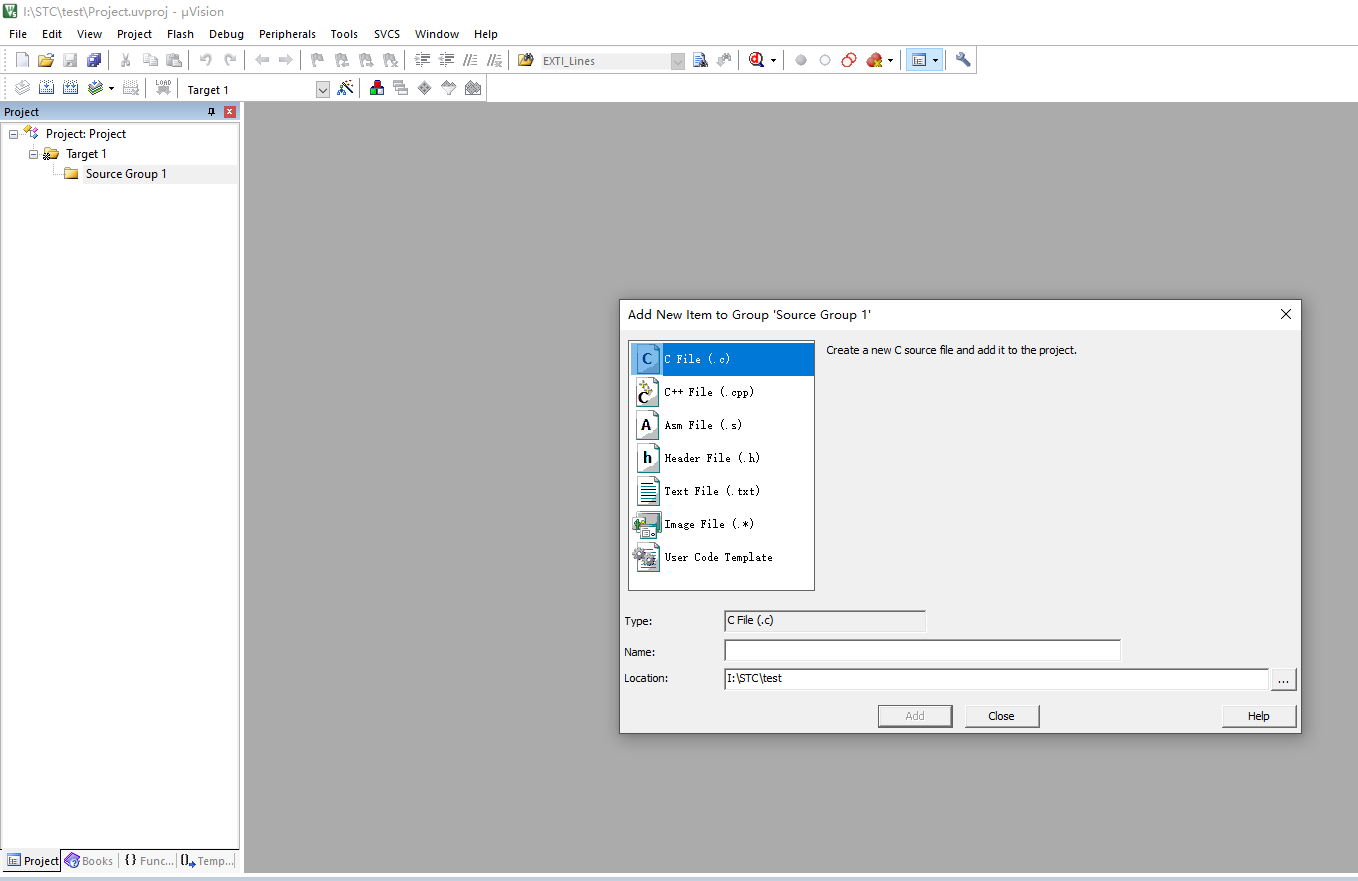Clear all bookmarks with the flag-X icon
Screen dimensions: 1358x881
[390, 60]
